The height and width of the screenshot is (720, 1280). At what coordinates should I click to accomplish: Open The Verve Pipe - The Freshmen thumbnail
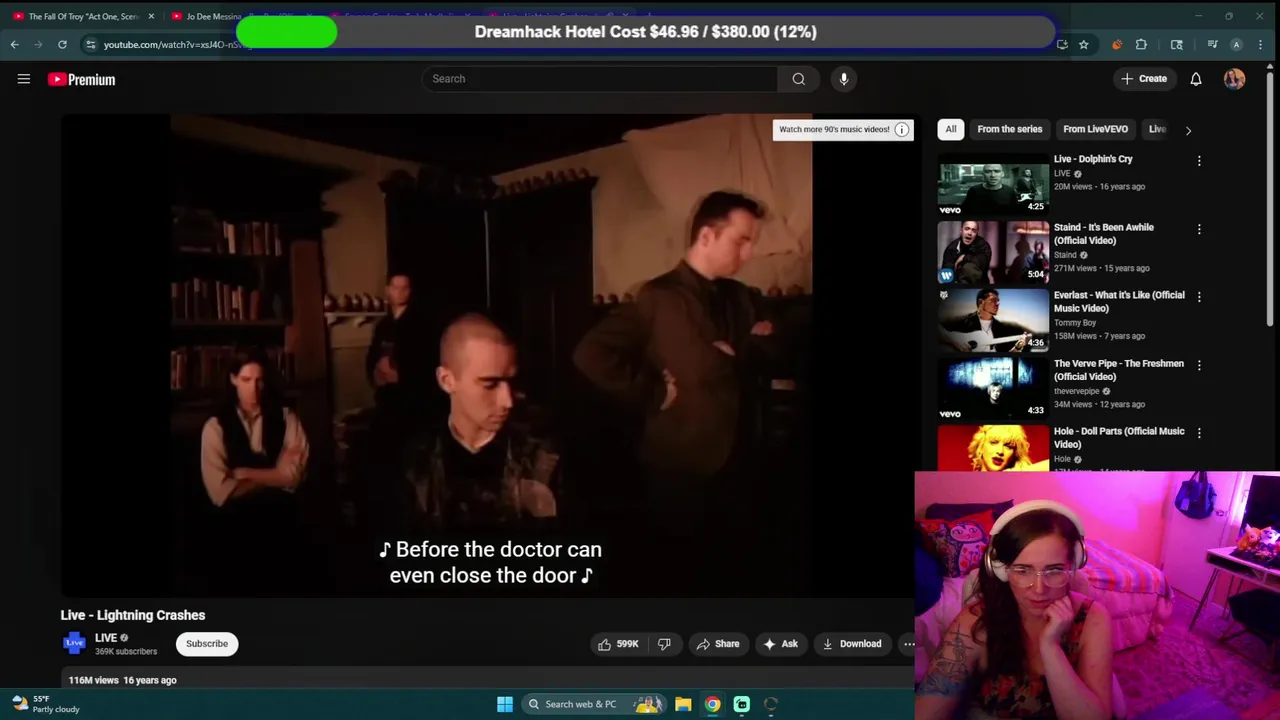point(993,389)
